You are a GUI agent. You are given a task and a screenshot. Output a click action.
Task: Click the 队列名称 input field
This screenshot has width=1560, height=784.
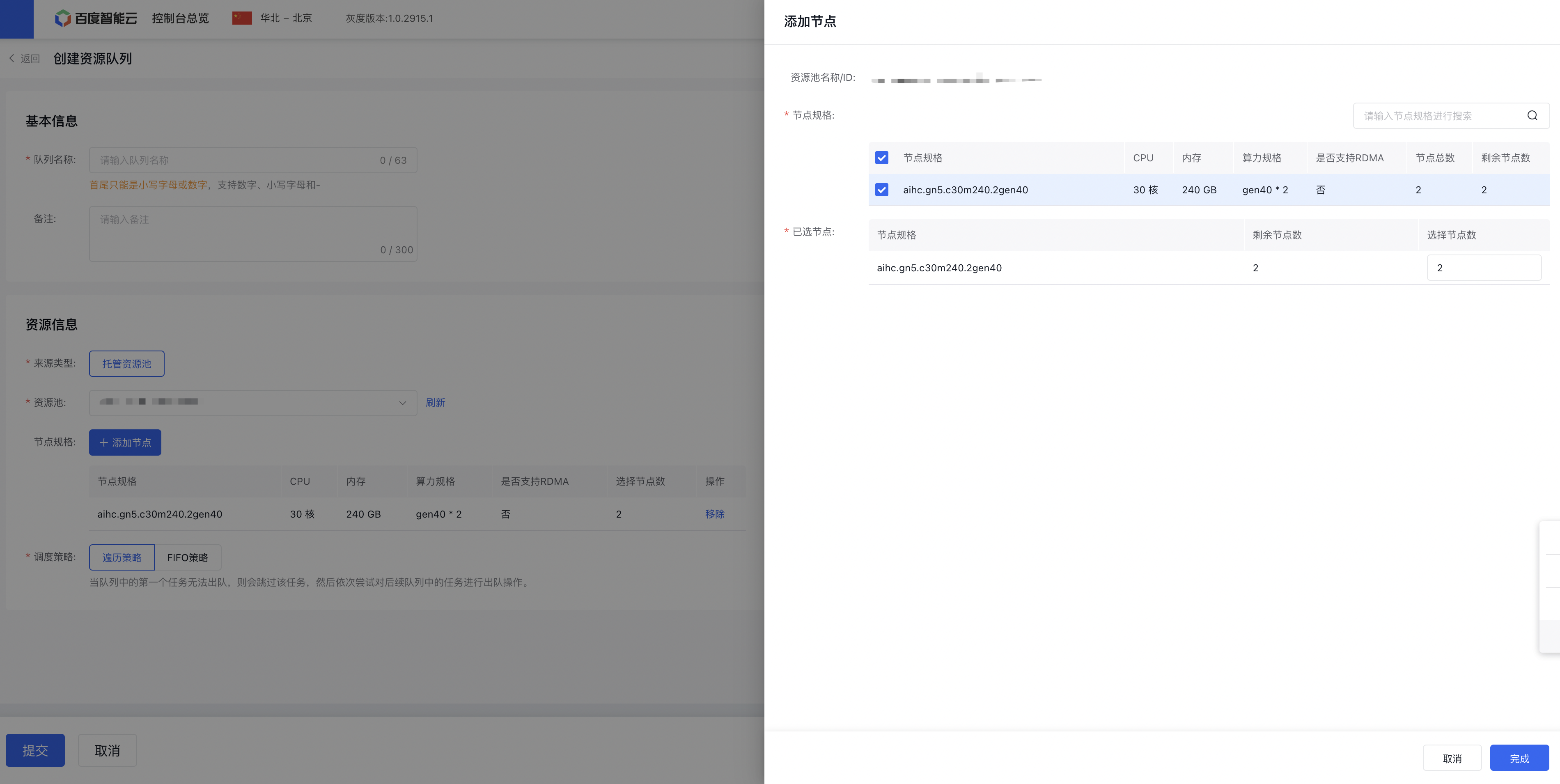(253, 160)
